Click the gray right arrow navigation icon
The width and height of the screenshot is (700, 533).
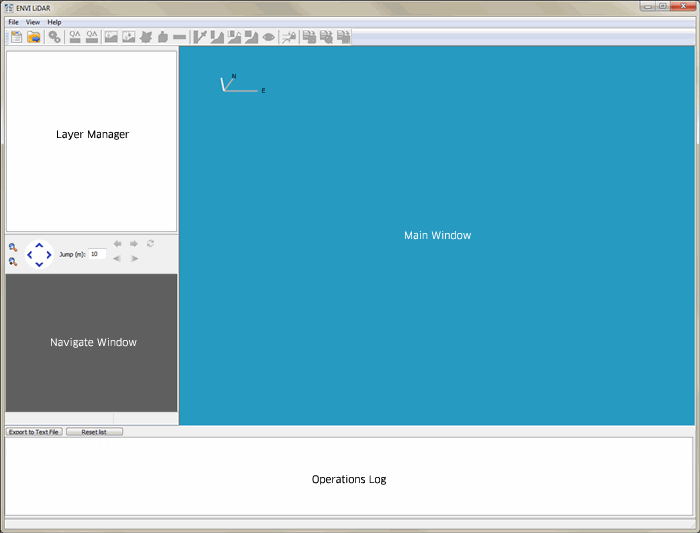tap(133, 244)
